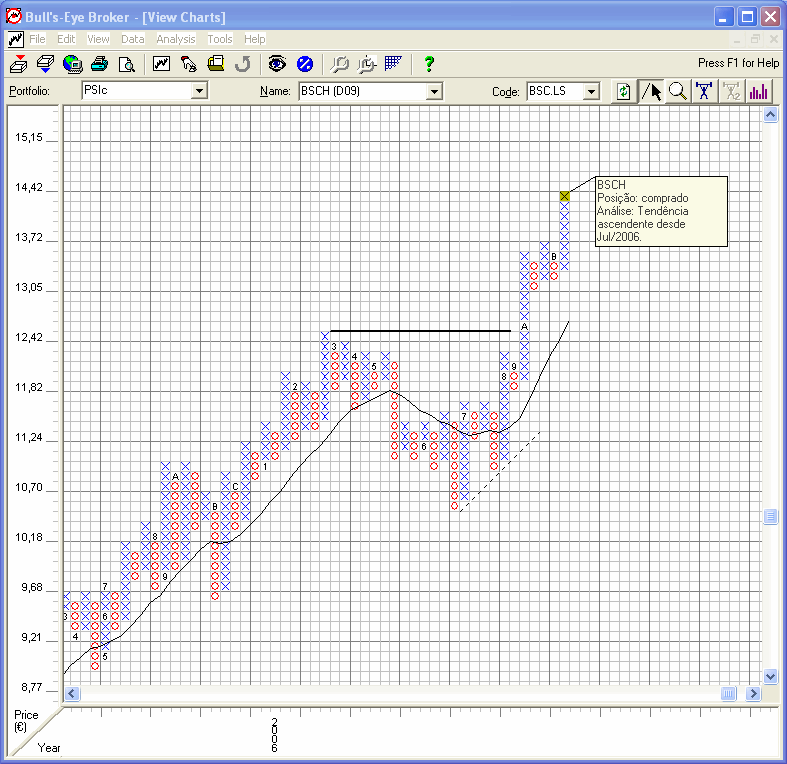Toggle the line pointer drawing mode button

pyautogui.click(x=651, y=91)
